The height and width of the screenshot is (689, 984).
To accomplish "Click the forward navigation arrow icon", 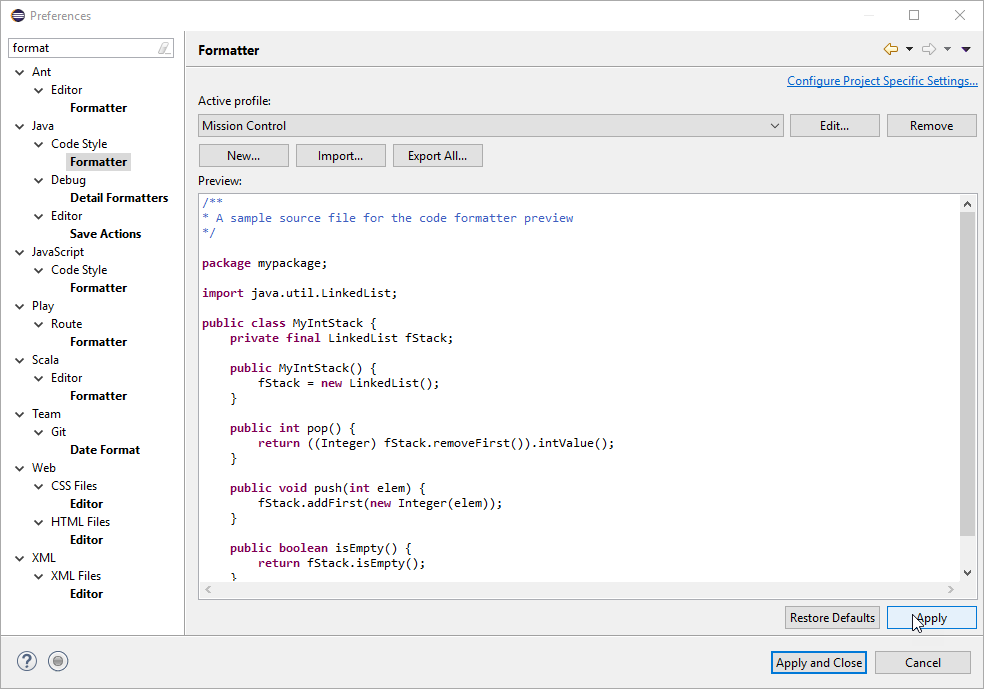I will click(x=929, y=49).
